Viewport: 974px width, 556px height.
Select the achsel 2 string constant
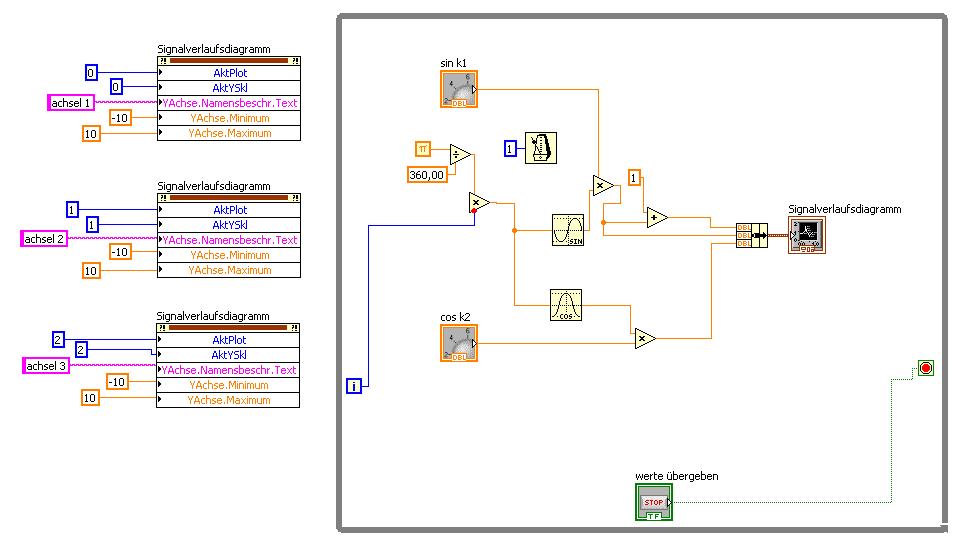(43, 239)
